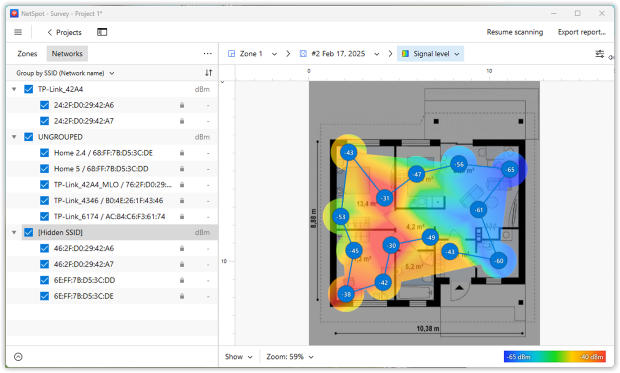Viewport: 620px width, 373px height.
Task: Toggle the sidebar panel layout icon
Action: [x=102, y=32]
